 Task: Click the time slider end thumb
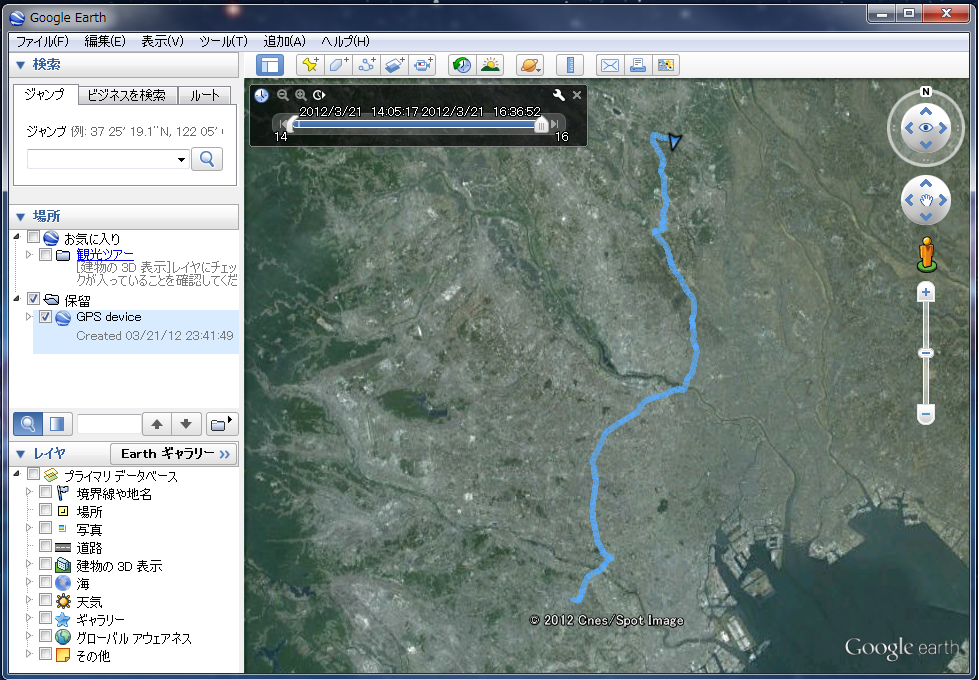[x=541, y=125]
